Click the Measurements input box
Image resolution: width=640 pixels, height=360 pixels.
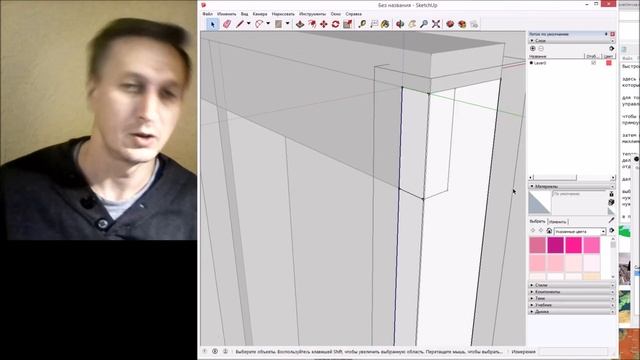pyautogui.click(x=574, y=351)
